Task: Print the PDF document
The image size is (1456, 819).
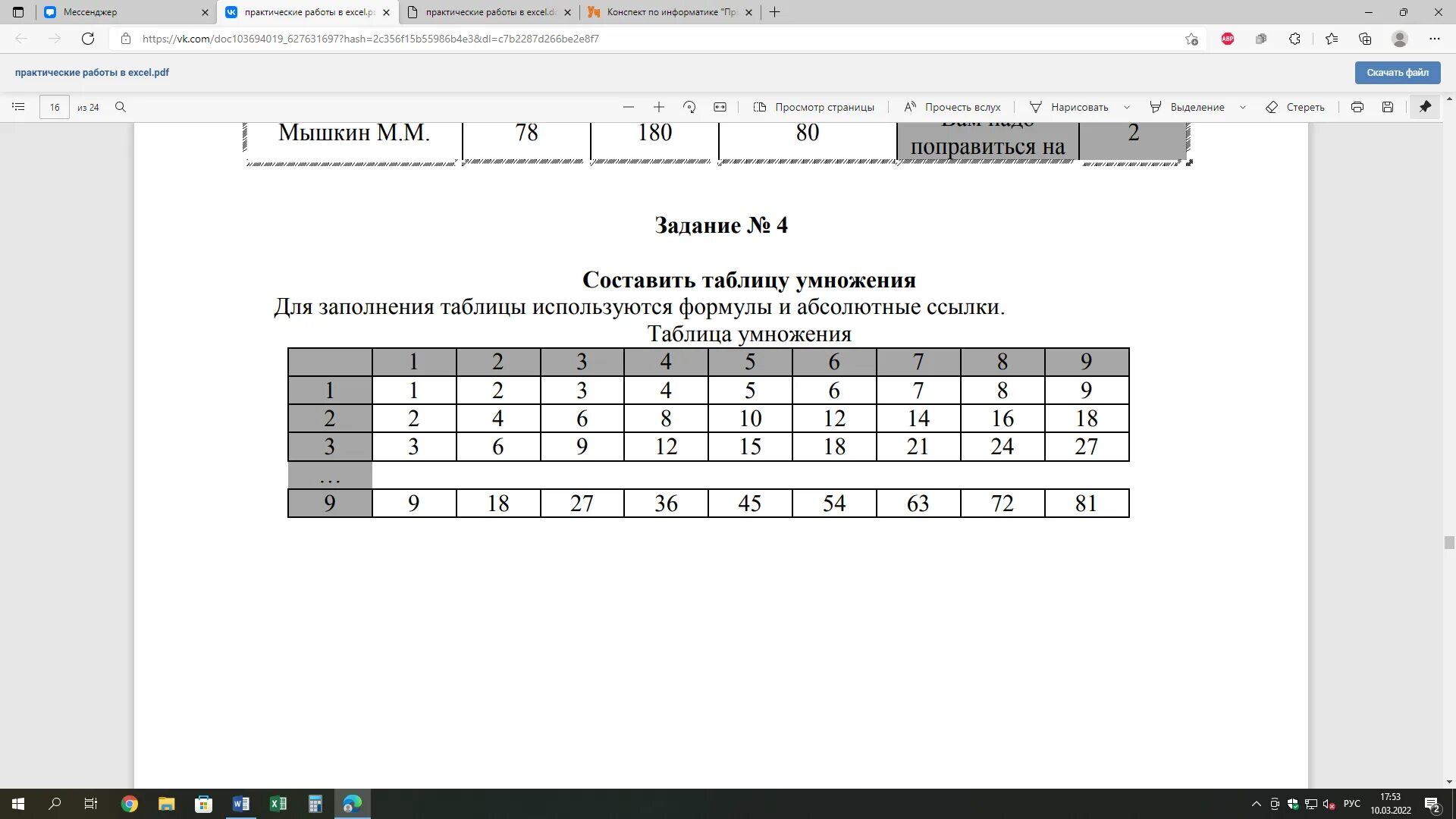Action: tap(1357, 107)
